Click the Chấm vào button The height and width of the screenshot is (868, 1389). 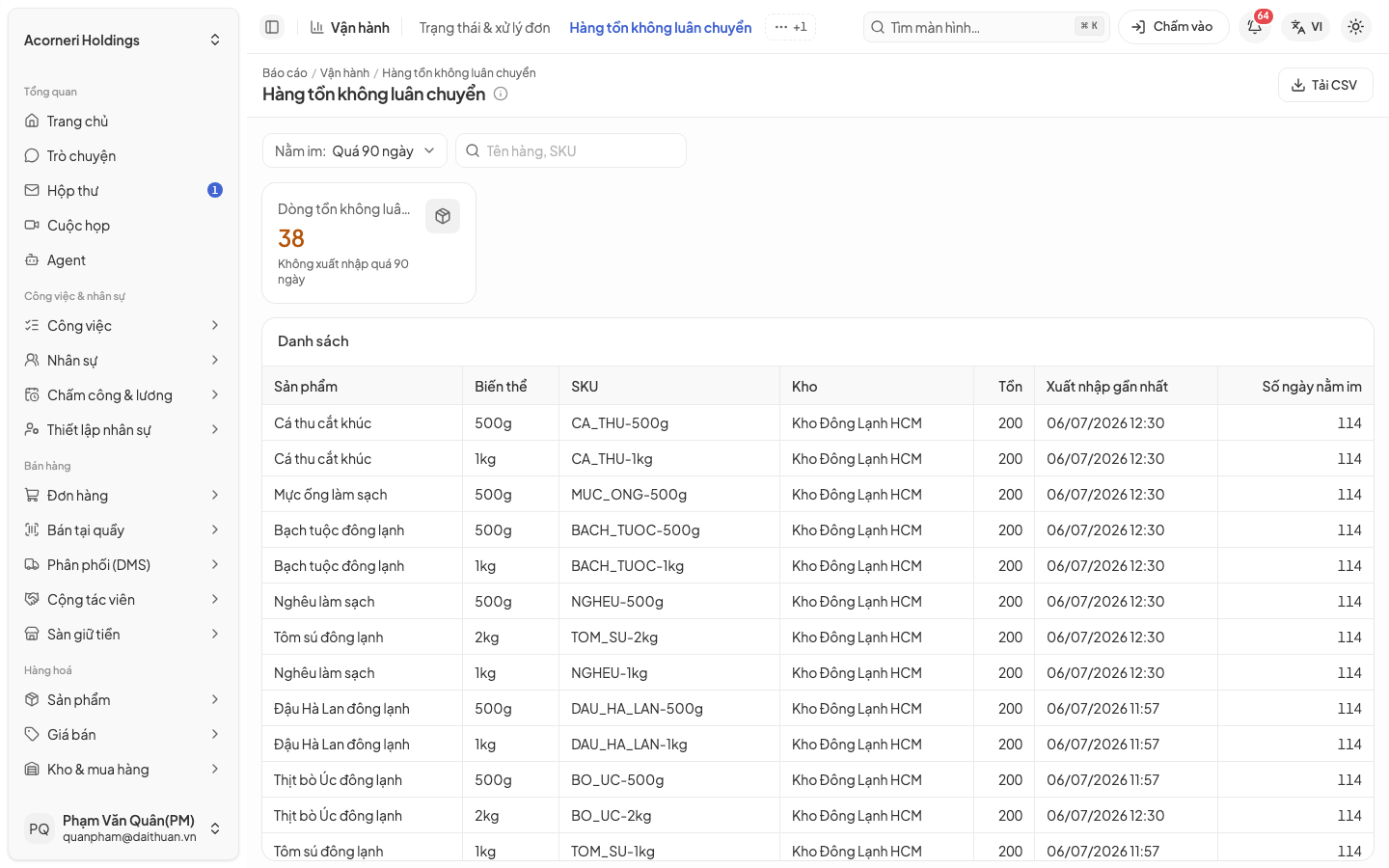pyautogui.click(x=1173, y=27)
